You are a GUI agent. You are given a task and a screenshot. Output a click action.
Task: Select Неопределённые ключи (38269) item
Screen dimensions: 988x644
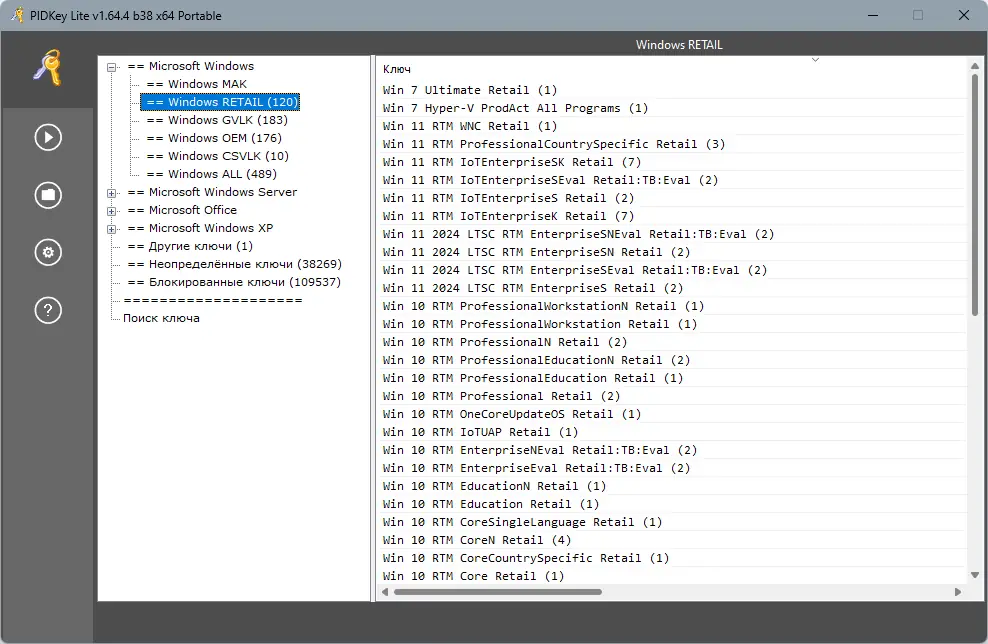click(234, 264)
